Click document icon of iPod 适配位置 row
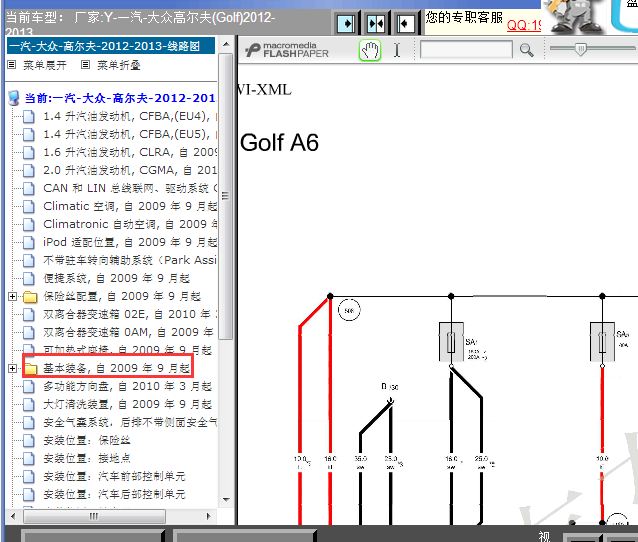 click(x=28, y=243)
